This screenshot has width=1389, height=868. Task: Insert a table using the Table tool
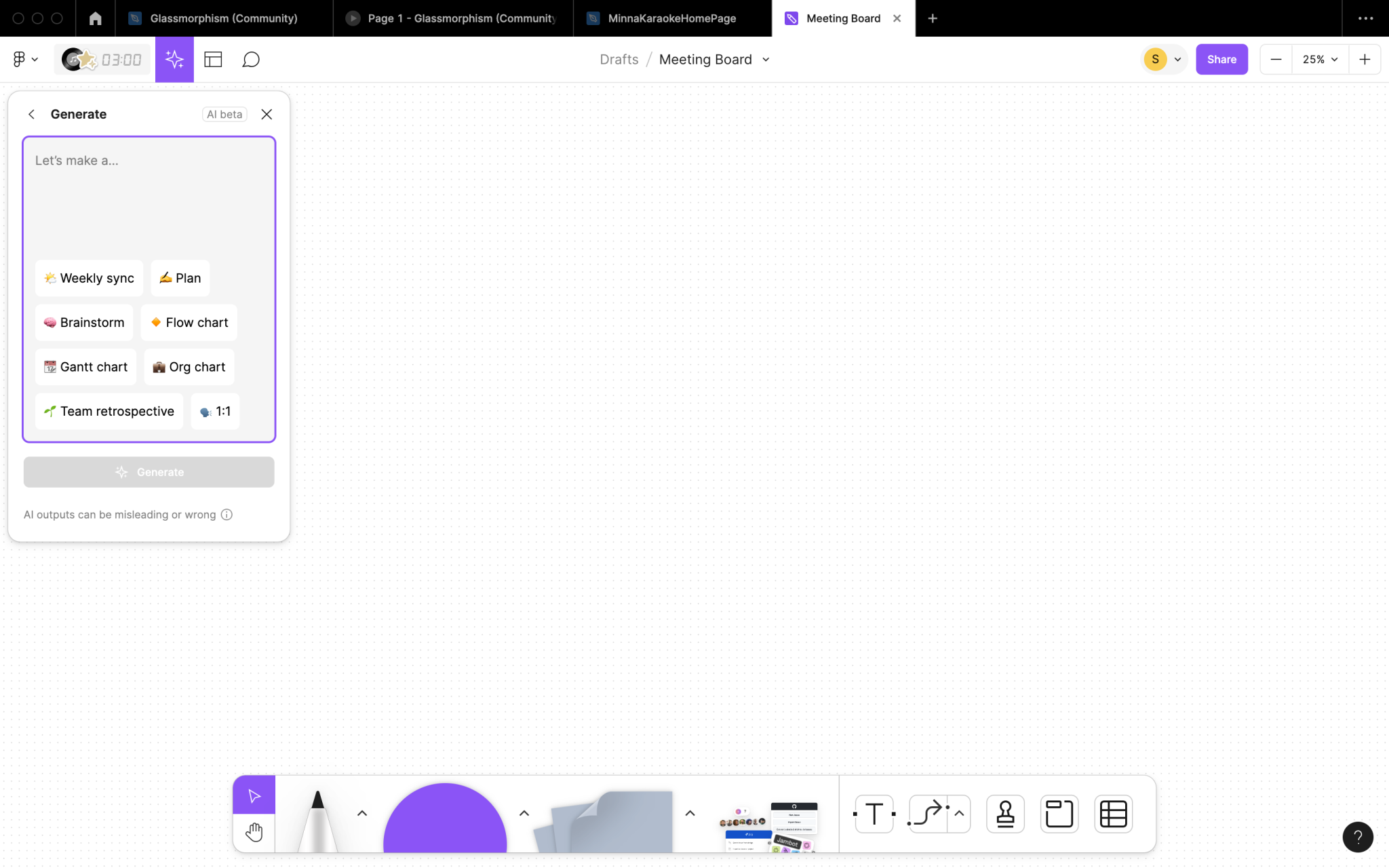(x=1113, y=813)
